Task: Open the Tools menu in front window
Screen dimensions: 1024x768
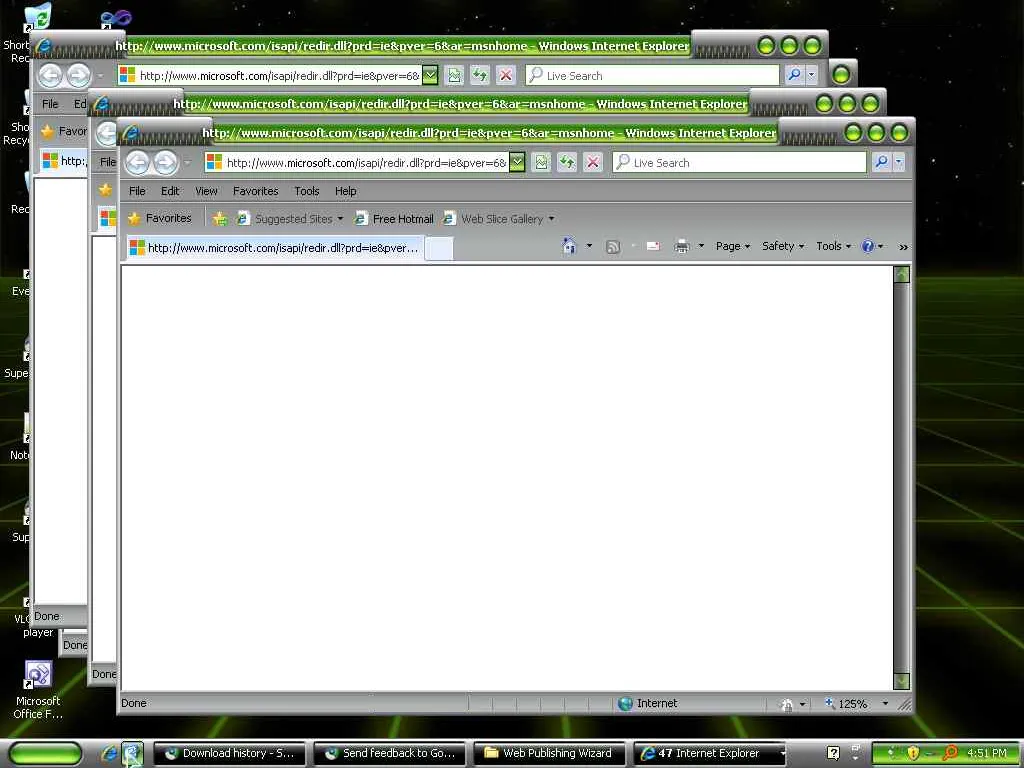Action: [x=306, y=191]
